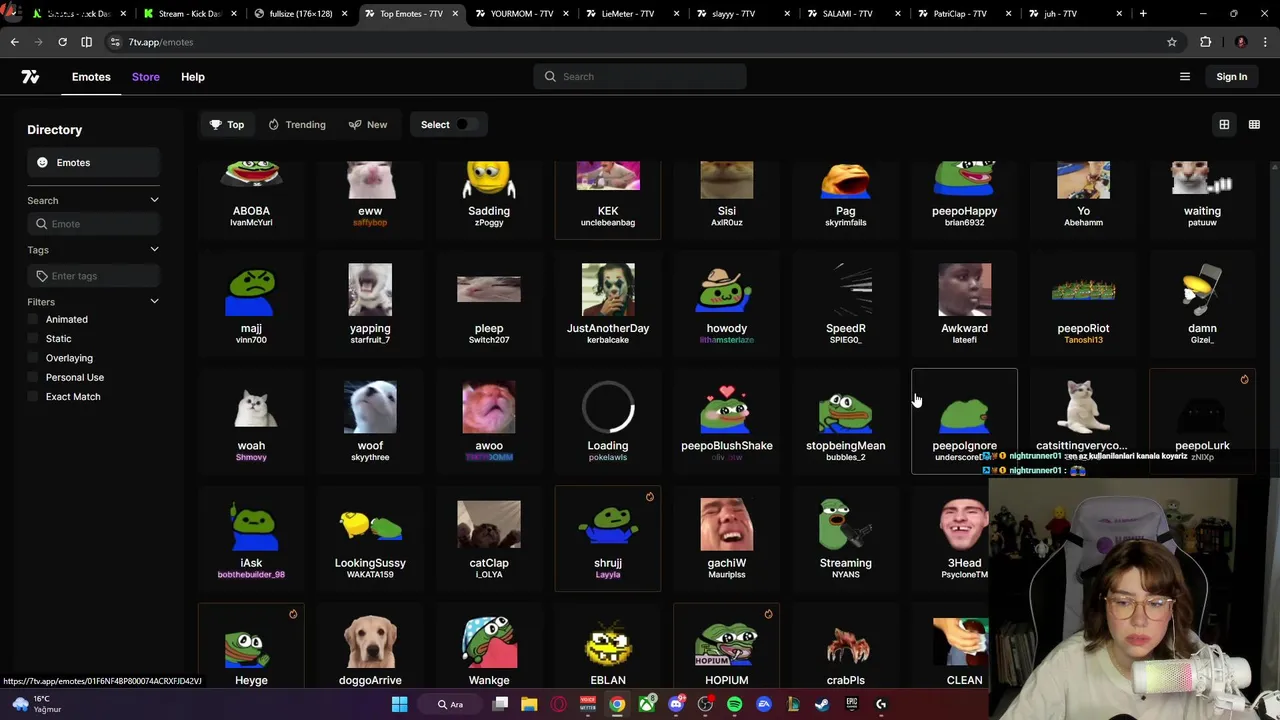Switch to large grid view icon
1280x720 pixels.
[1224, 125]
